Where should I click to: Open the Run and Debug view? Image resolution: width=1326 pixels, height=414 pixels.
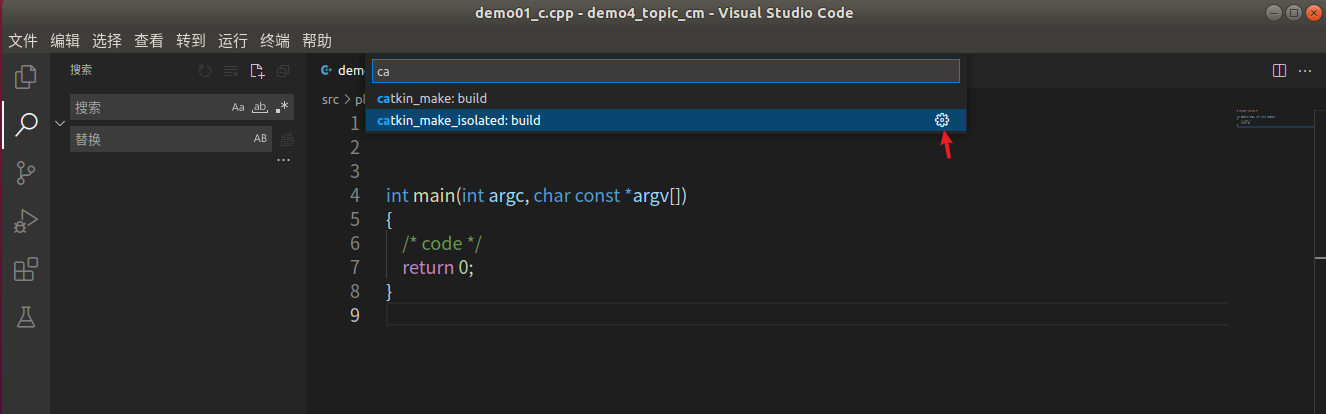pyautogui.click(x=26, y=221)
